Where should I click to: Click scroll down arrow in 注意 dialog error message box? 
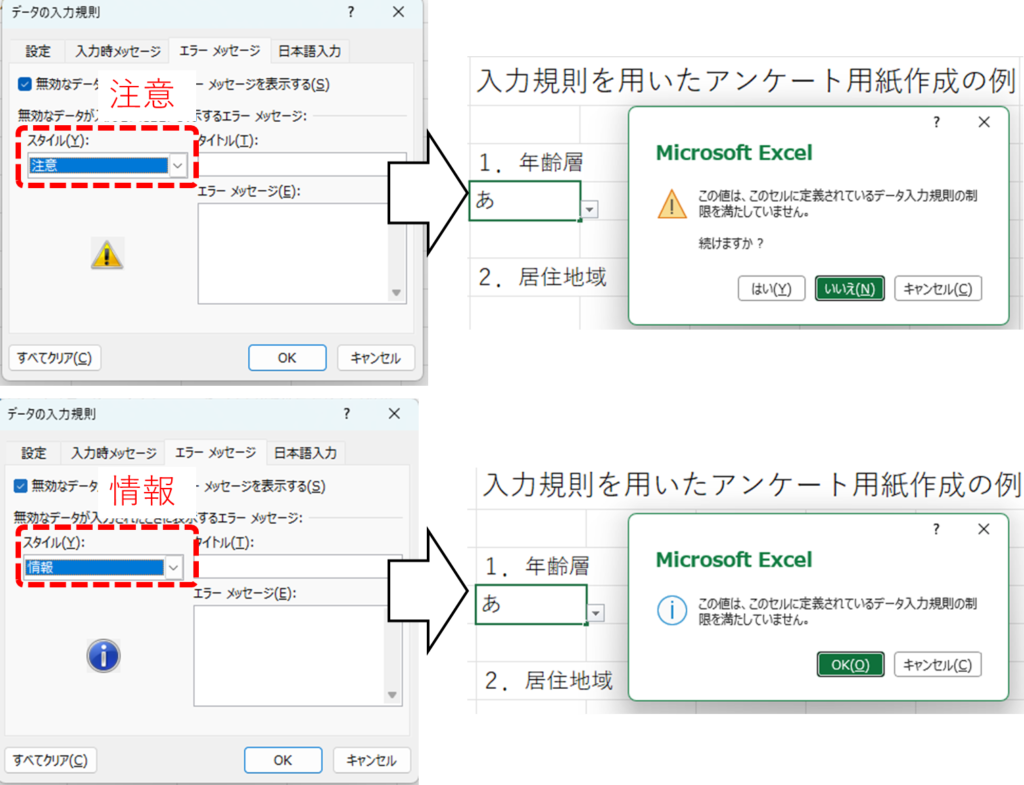tap(397, 292)
